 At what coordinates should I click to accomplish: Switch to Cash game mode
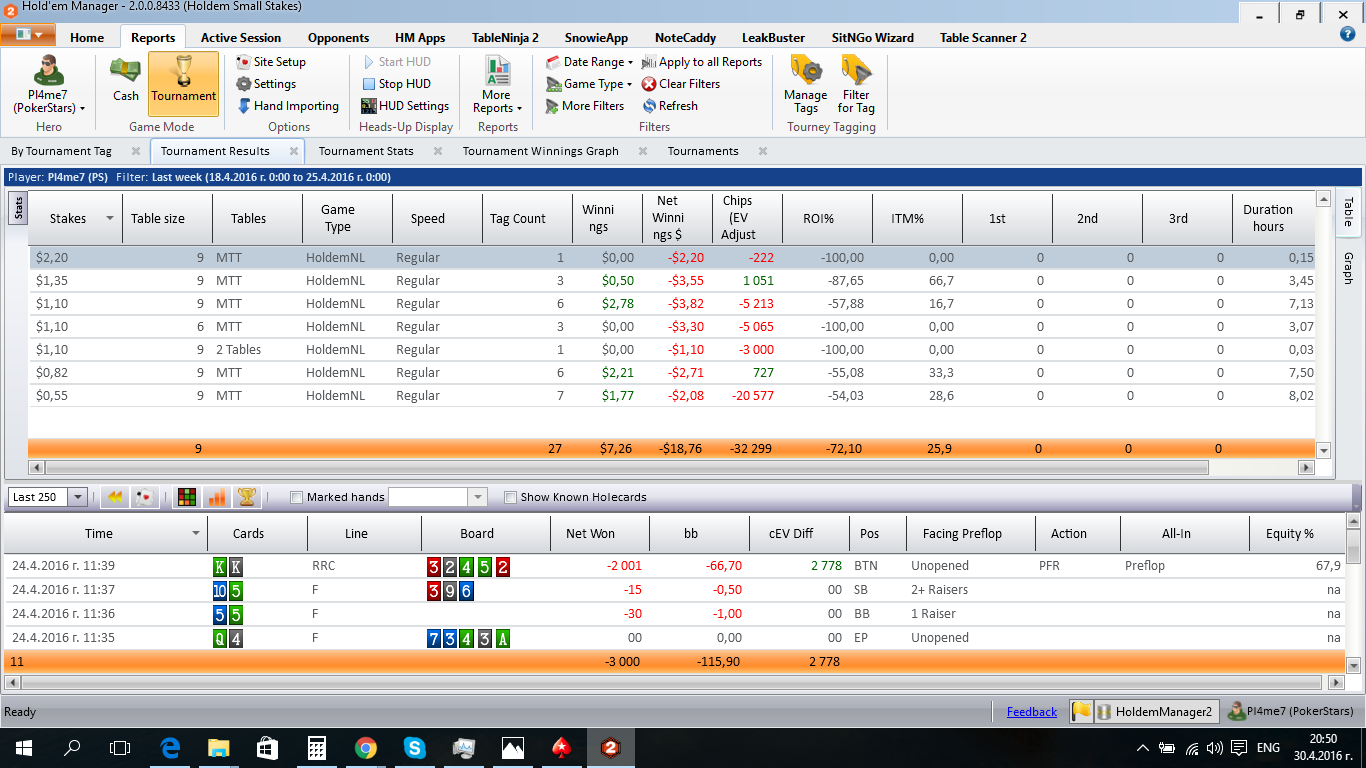point(126,81)
